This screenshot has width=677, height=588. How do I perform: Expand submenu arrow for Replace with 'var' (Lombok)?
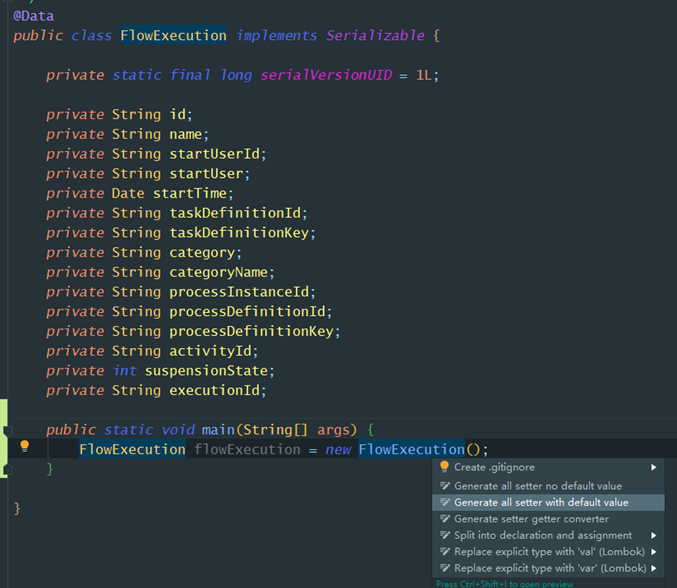point(654,568)
